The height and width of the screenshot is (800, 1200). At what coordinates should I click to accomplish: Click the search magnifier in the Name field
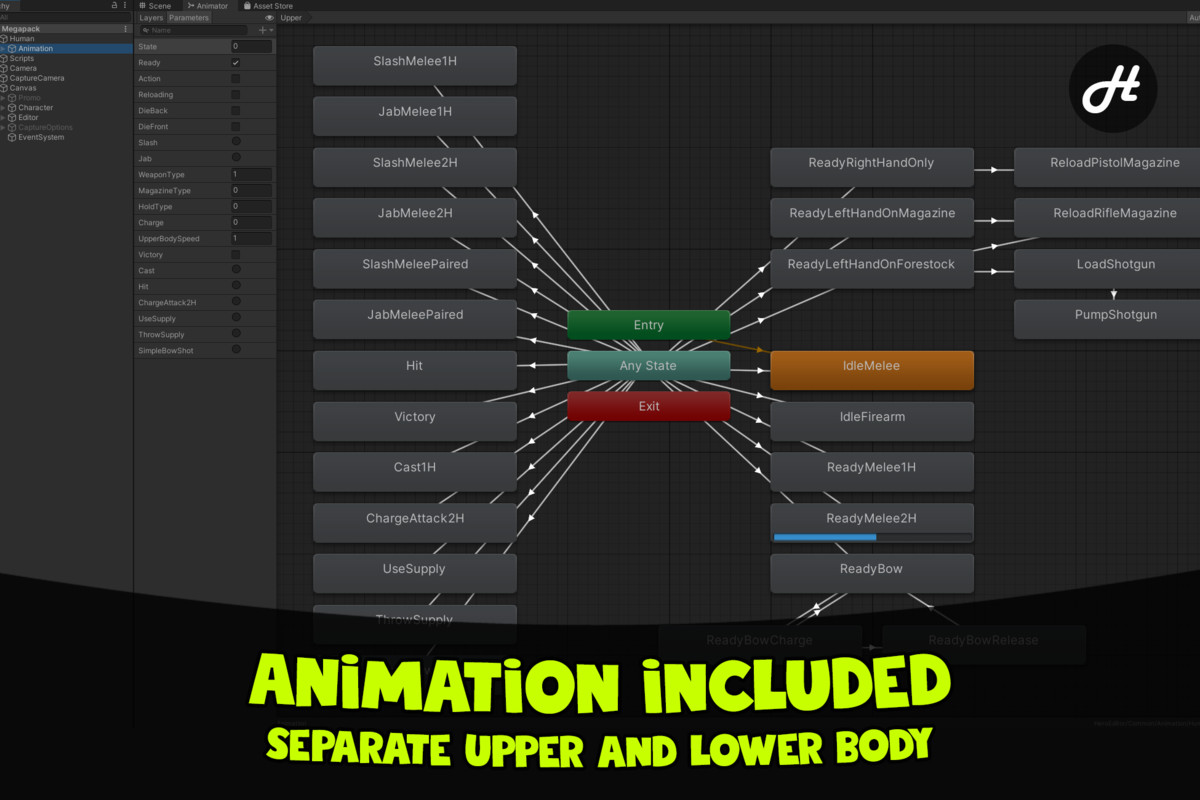pyautogui.click(x=146, y=31)
